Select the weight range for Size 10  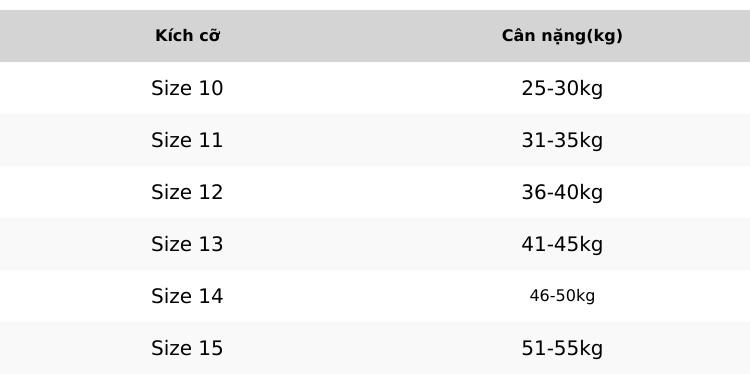coord(562,88)
